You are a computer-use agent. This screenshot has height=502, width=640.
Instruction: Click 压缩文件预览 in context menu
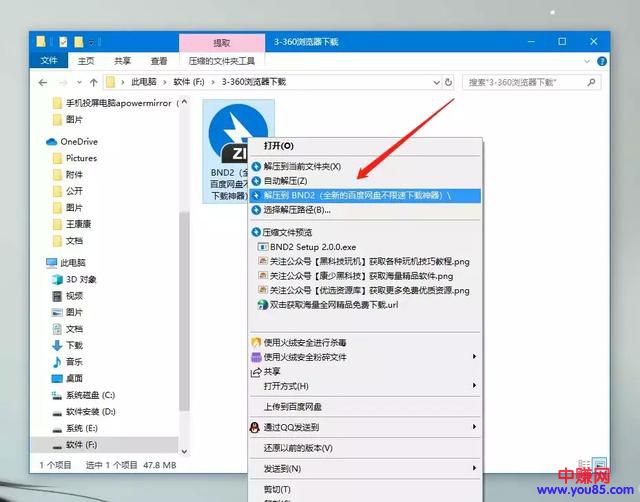click(287, 233)
